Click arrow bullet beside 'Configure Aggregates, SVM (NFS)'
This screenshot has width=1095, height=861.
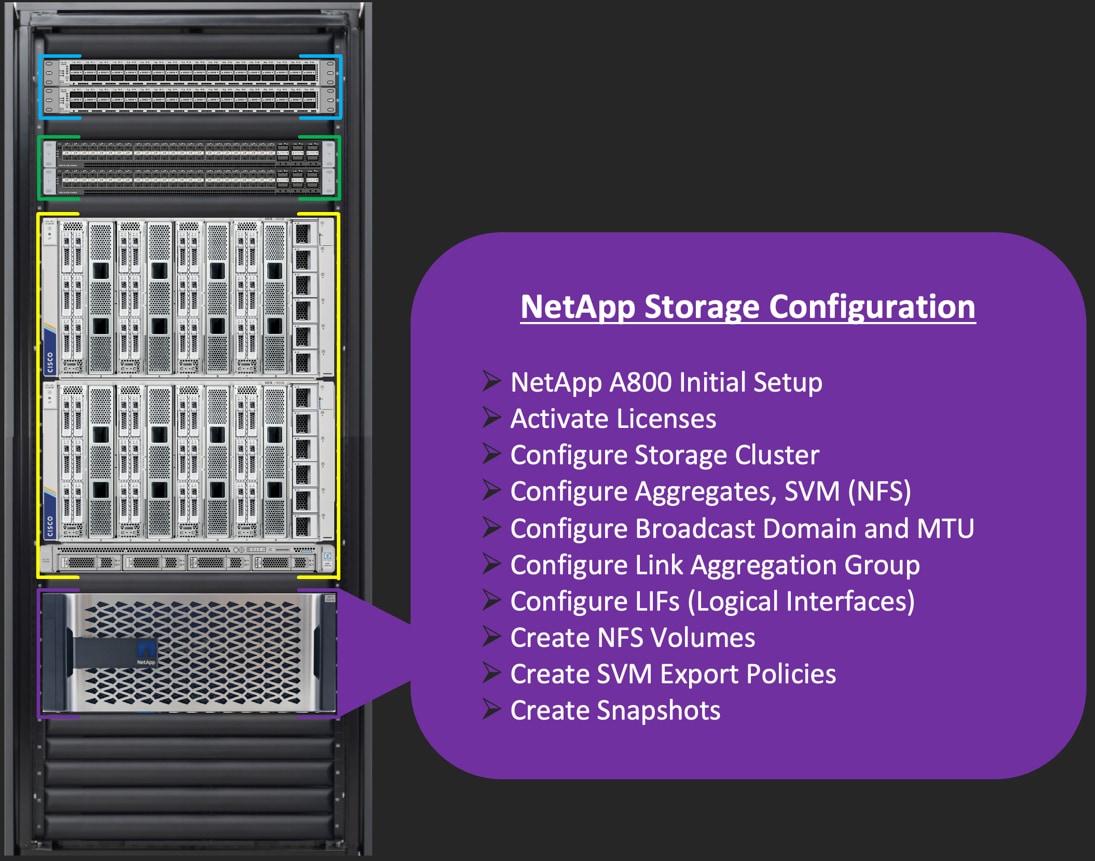point(492,490)
